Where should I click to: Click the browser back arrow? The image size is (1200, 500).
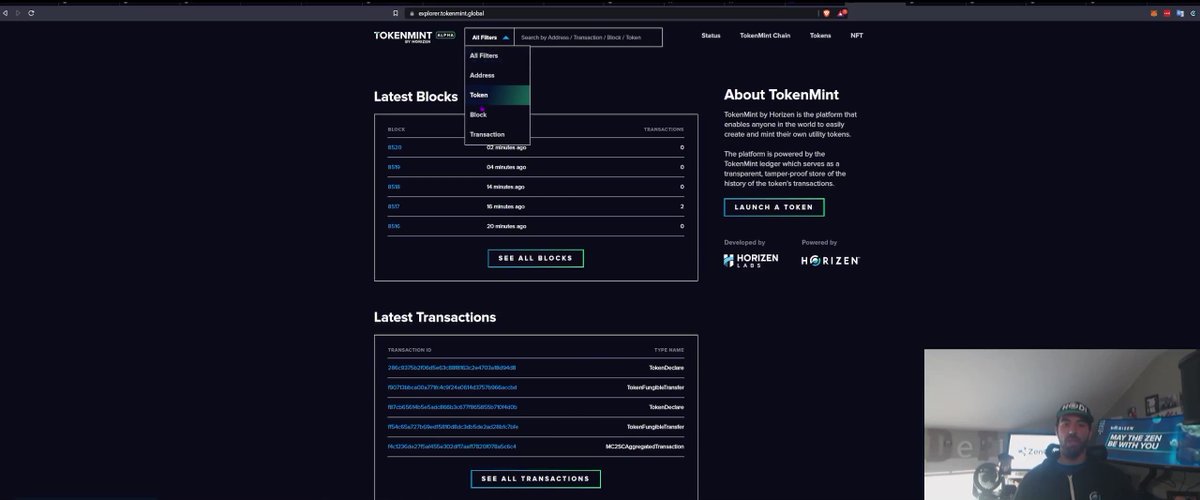pyautogui.click(x=6, y=13)
